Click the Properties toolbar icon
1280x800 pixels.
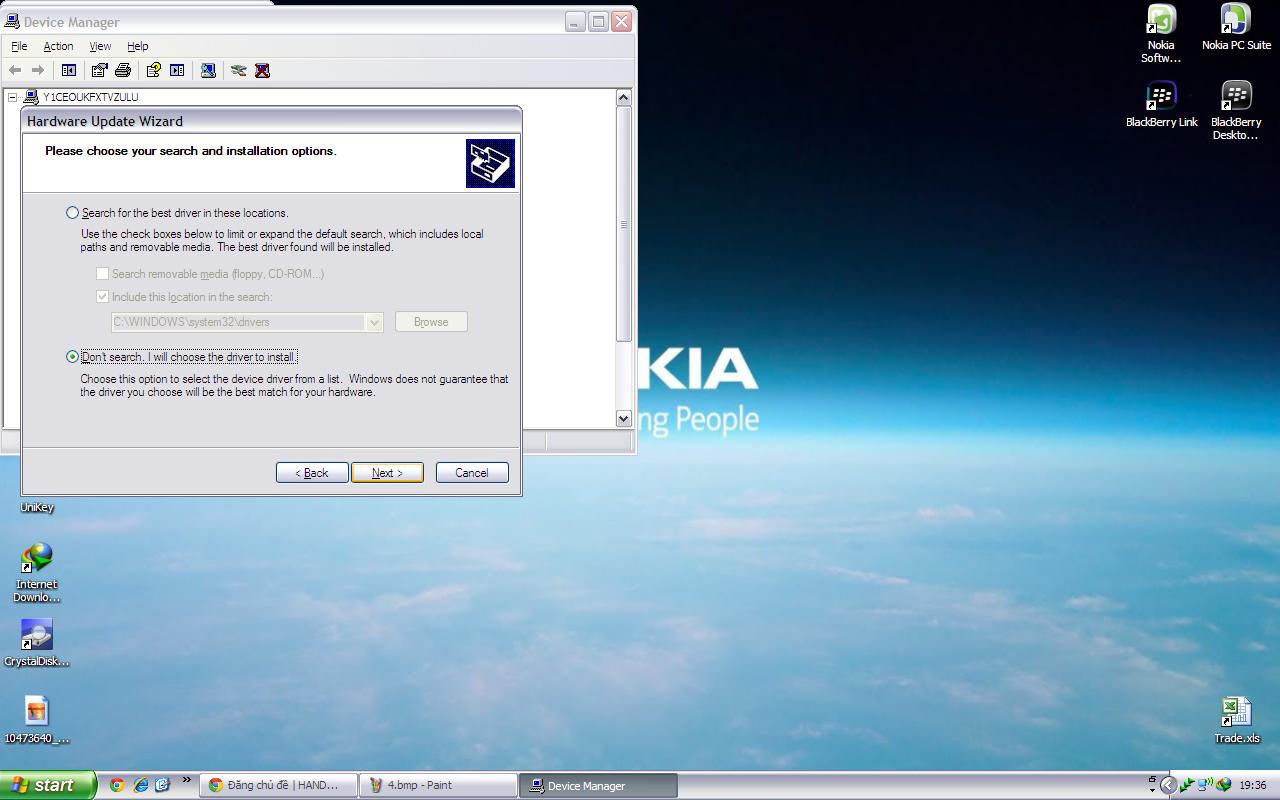[x=99, y=70]
